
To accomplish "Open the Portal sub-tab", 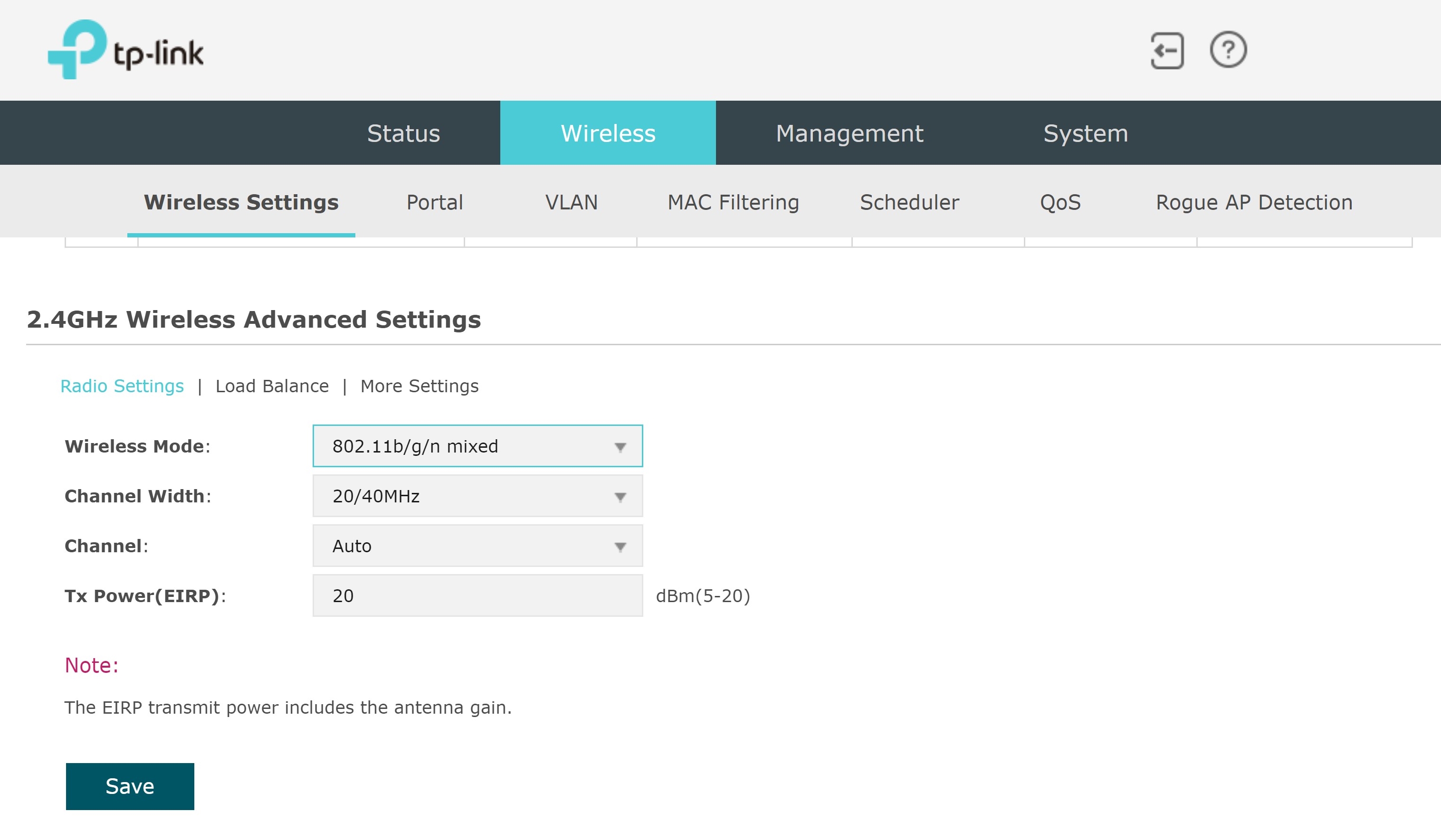I will point(435,202).
